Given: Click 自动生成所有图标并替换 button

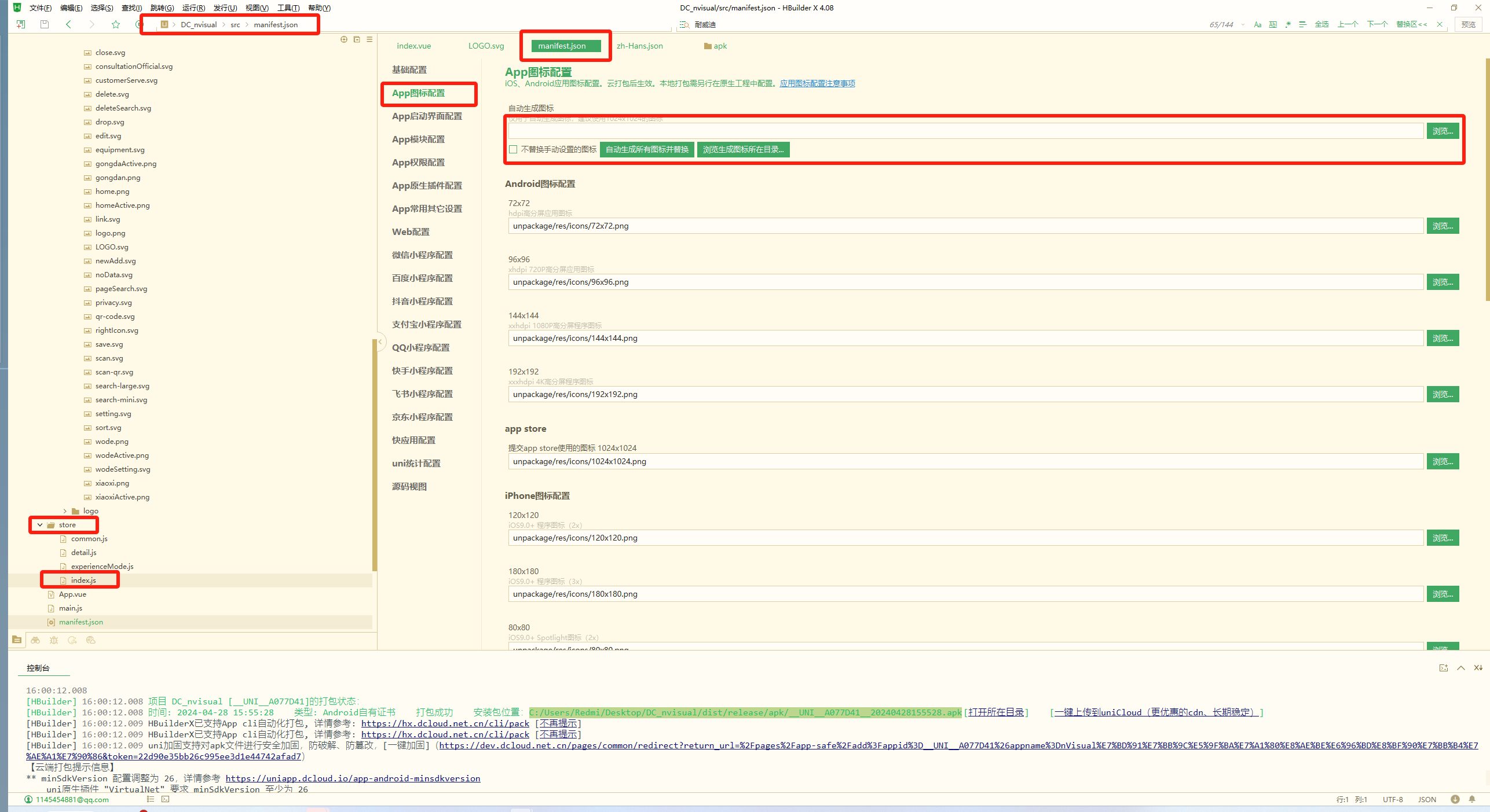Looking at the screenshot, I should point(647,149).
